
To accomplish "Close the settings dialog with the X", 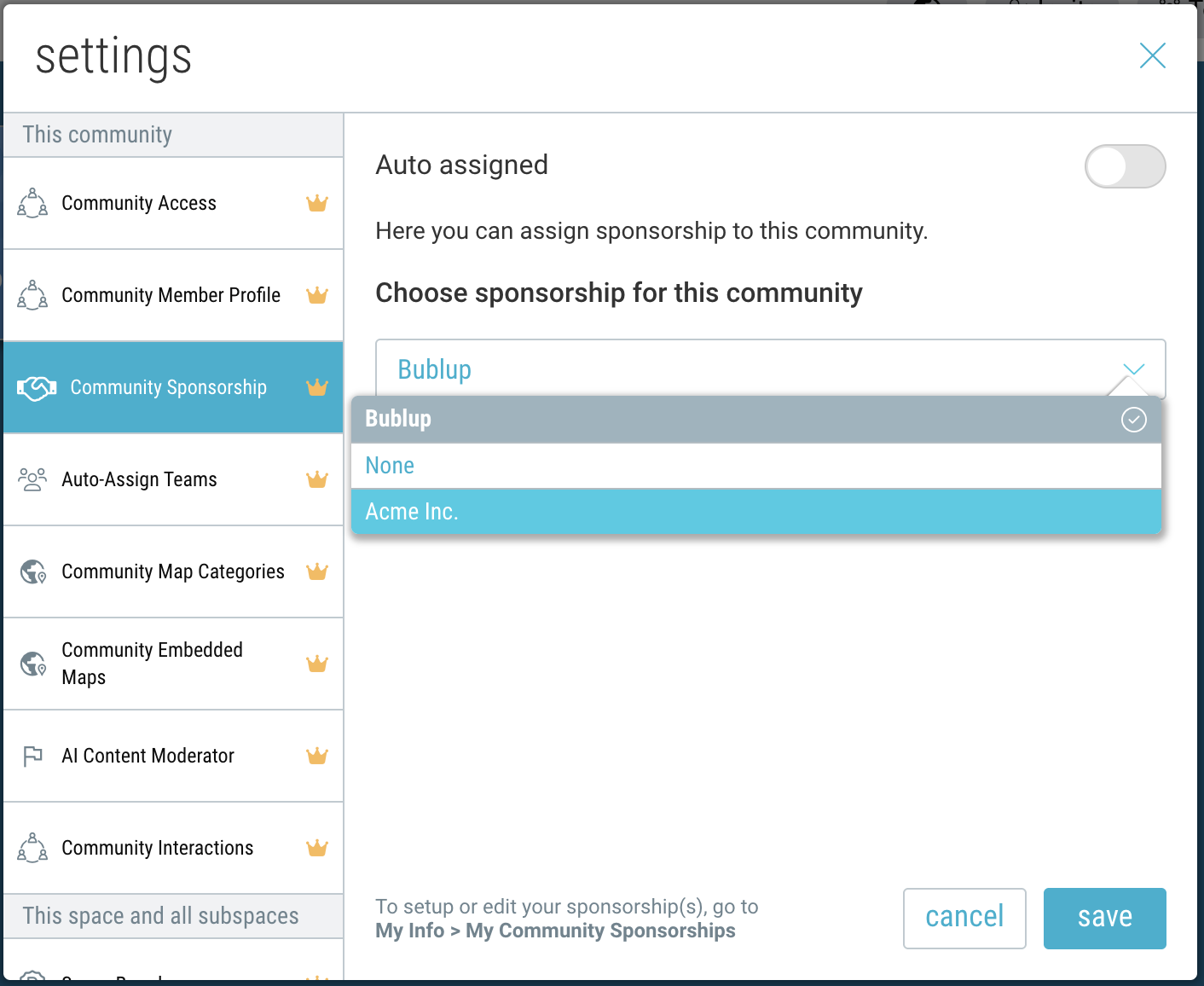I will pos(1152,56).
